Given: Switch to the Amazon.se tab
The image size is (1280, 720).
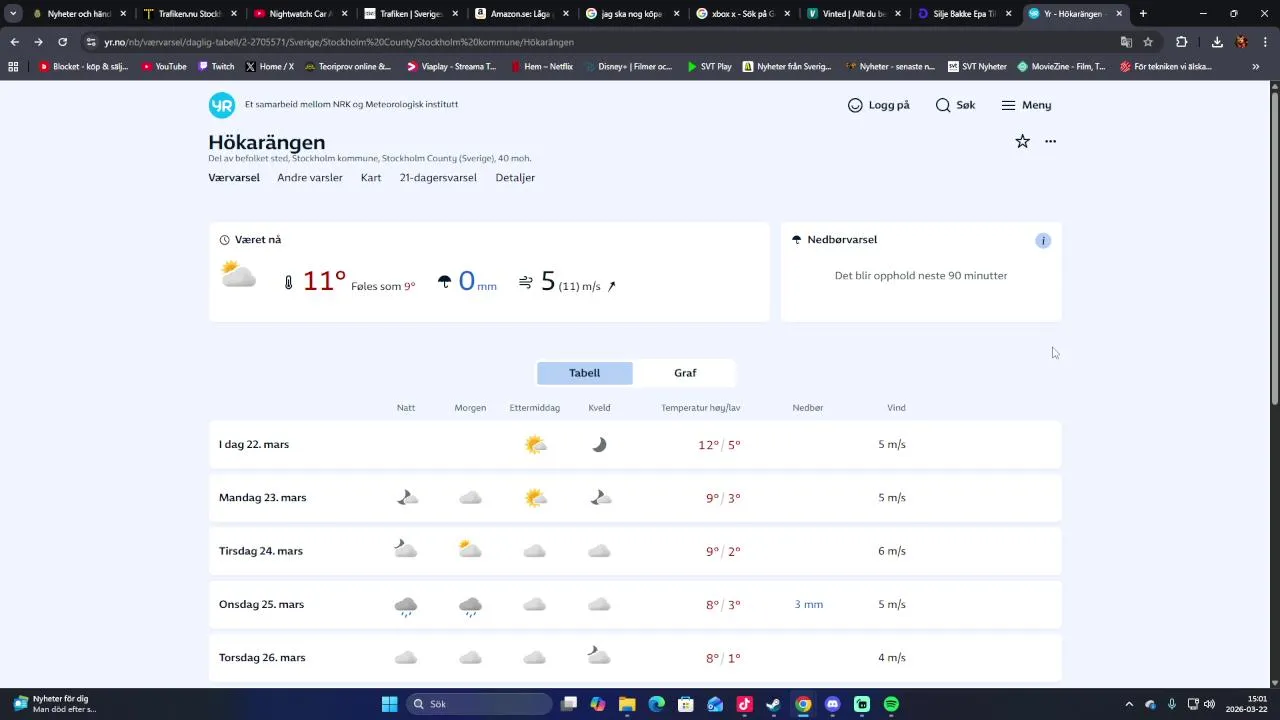Looking at the screenshot, I should (x=520, y=14).
